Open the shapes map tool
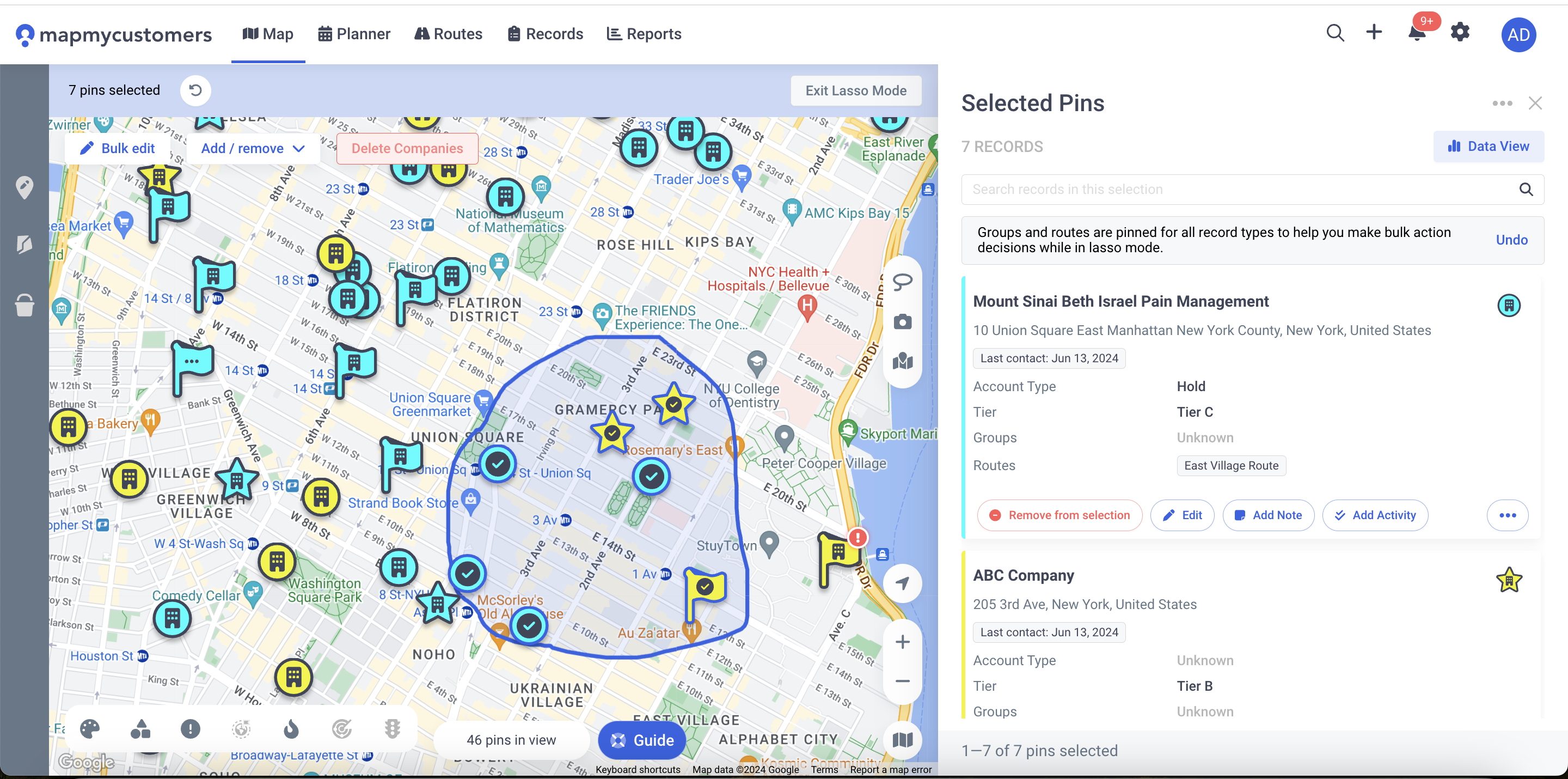This screenshot has height=779, width=1568. pyautogui.click(x=140, y=729)
